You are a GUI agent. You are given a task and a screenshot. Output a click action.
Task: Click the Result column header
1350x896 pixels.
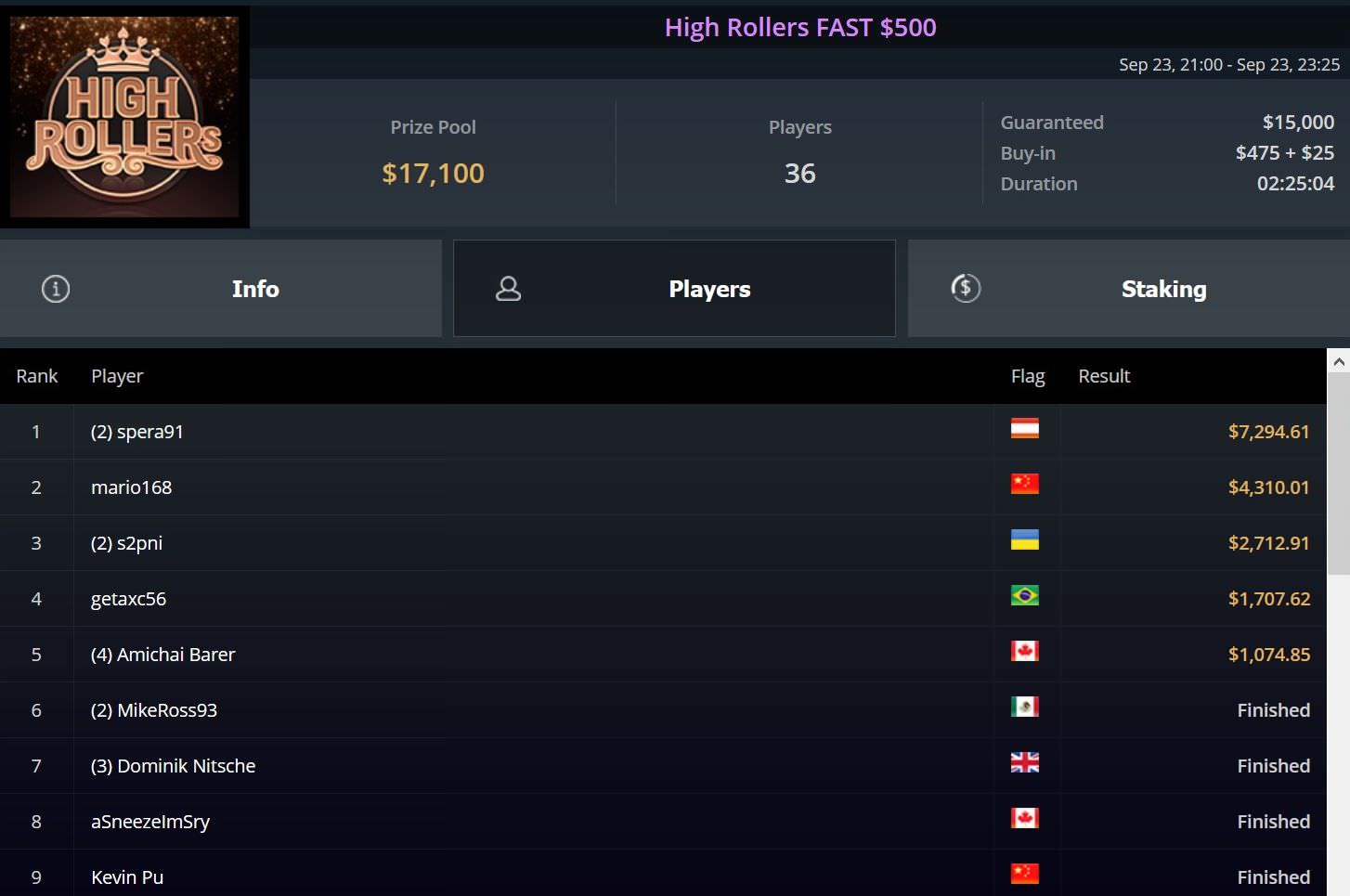(1104, 376)
